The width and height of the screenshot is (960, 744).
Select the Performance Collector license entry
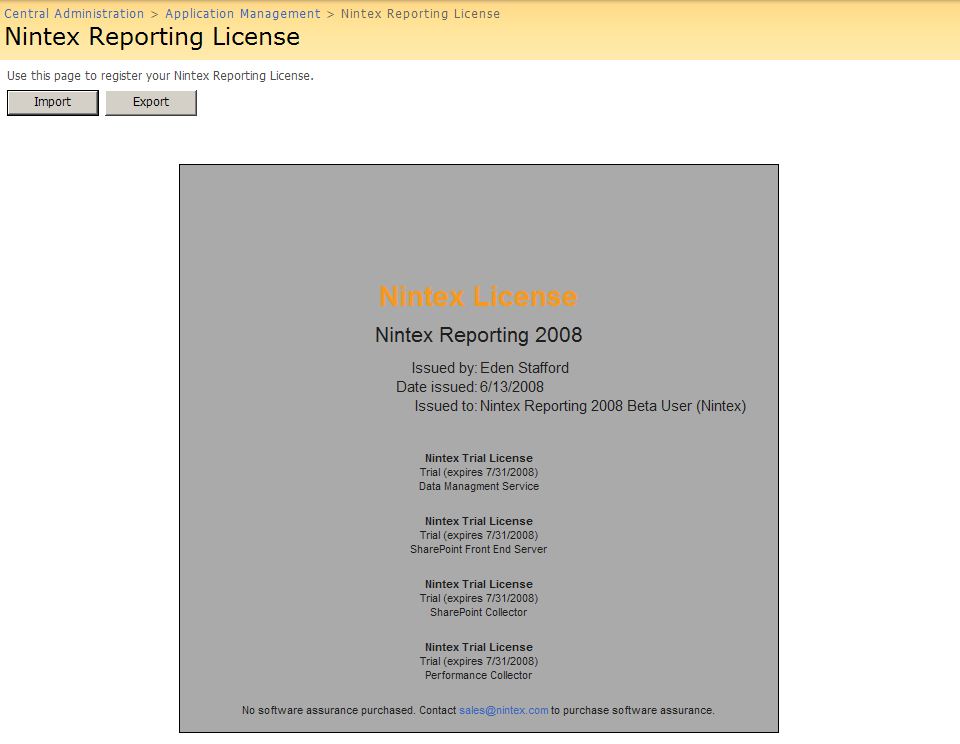478,675
